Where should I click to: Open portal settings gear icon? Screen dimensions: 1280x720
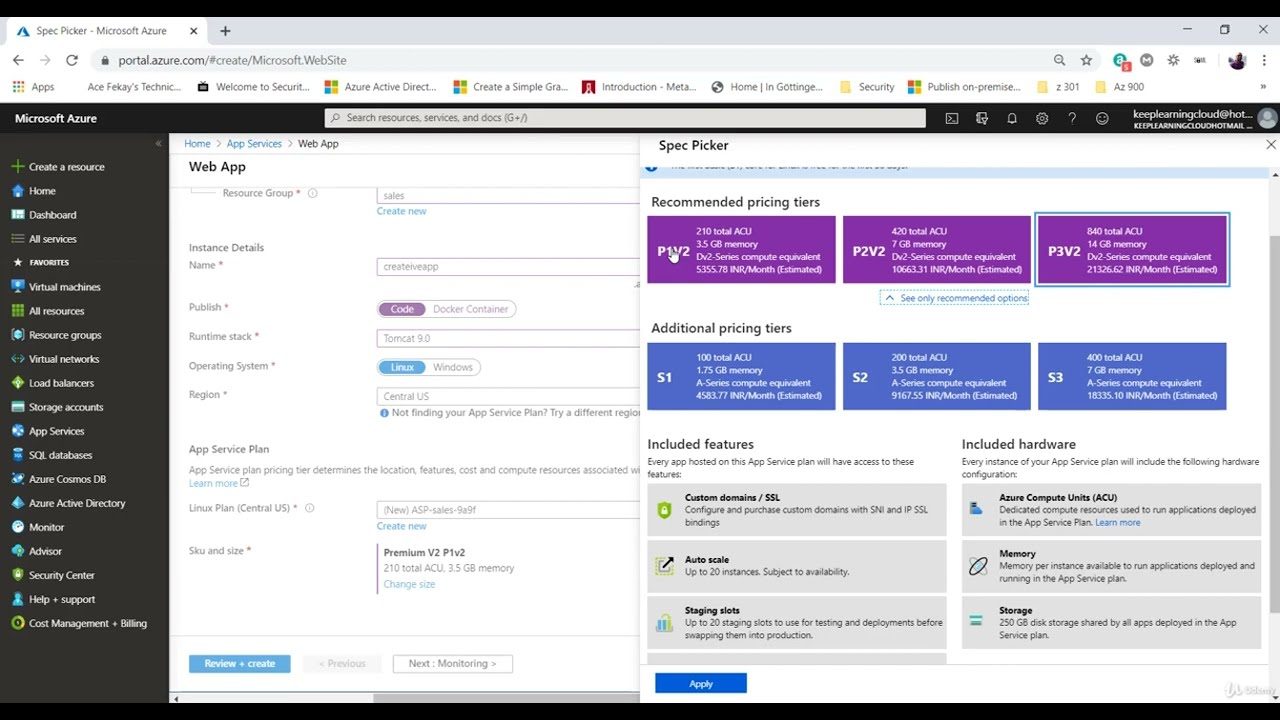point(1042,118)
